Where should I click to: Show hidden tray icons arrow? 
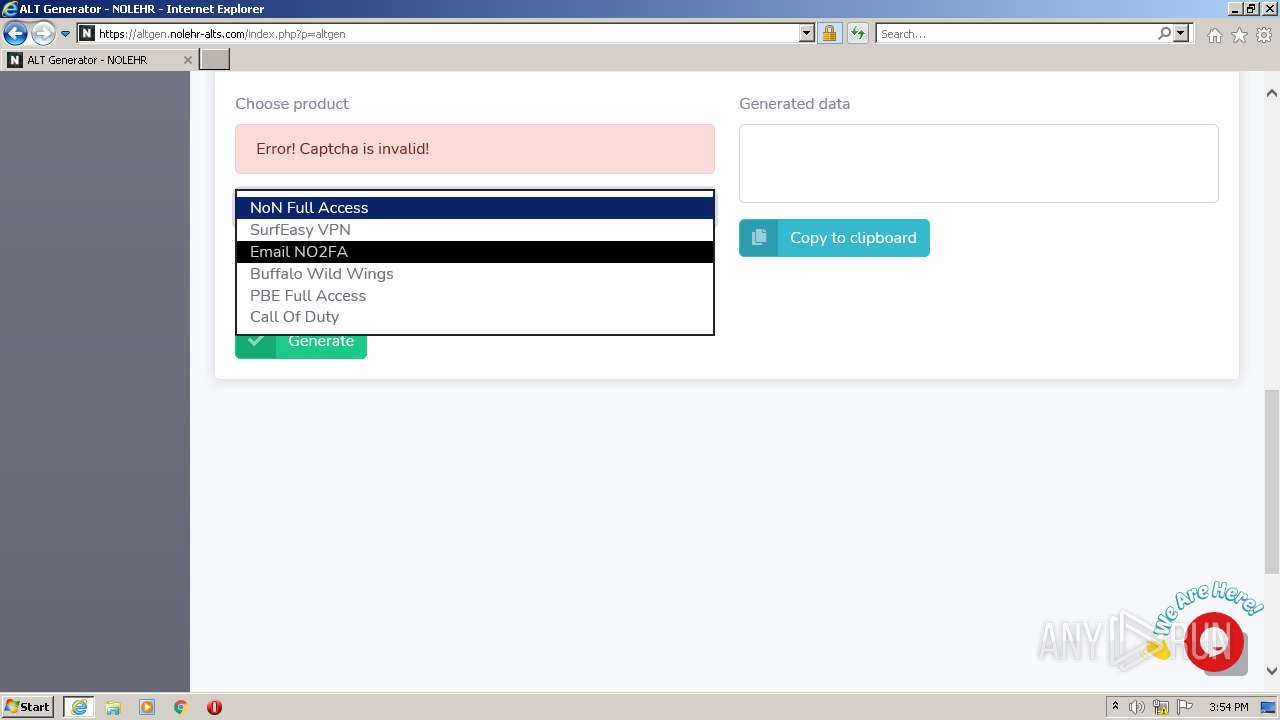coord(1115,707)
